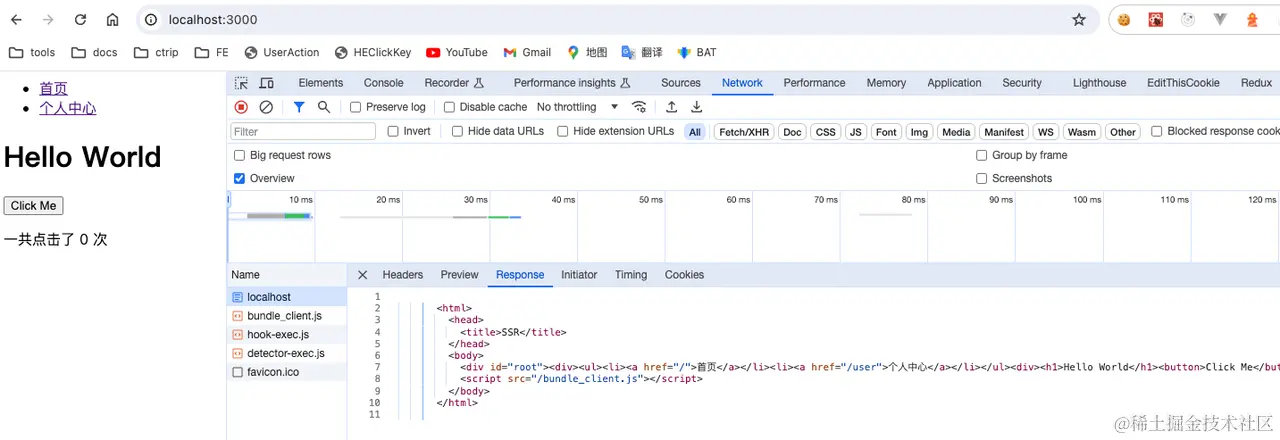Open the circular gray extension icon

1188,19
